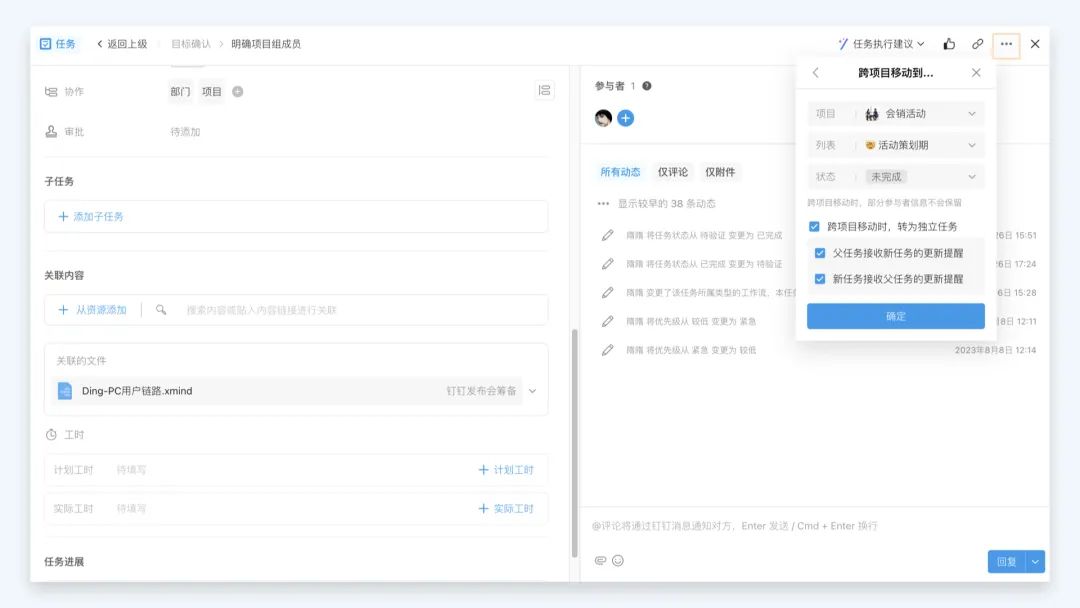Expand chevron beside 钉钉发布会筹备
1080x608 pixels.
pyautogui.click(x=532, y=391)
